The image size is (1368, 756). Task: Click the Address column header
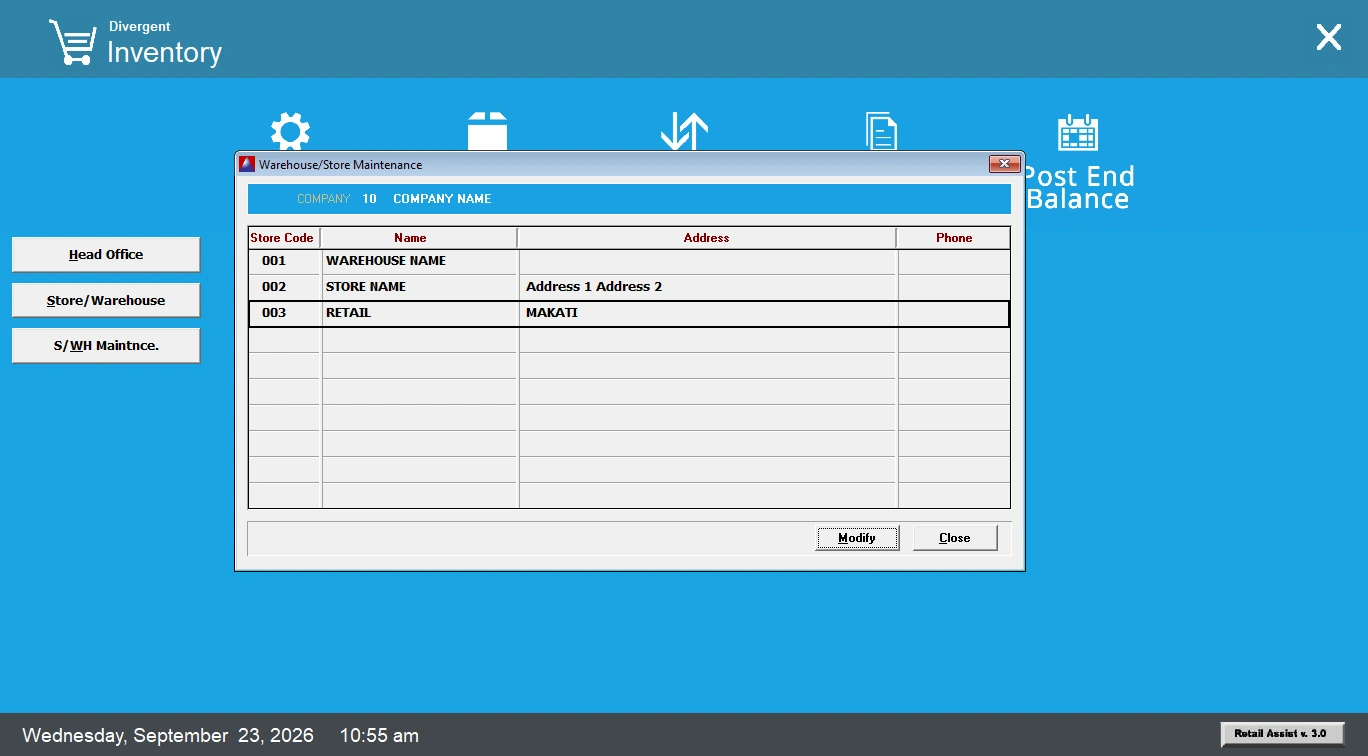707,238
